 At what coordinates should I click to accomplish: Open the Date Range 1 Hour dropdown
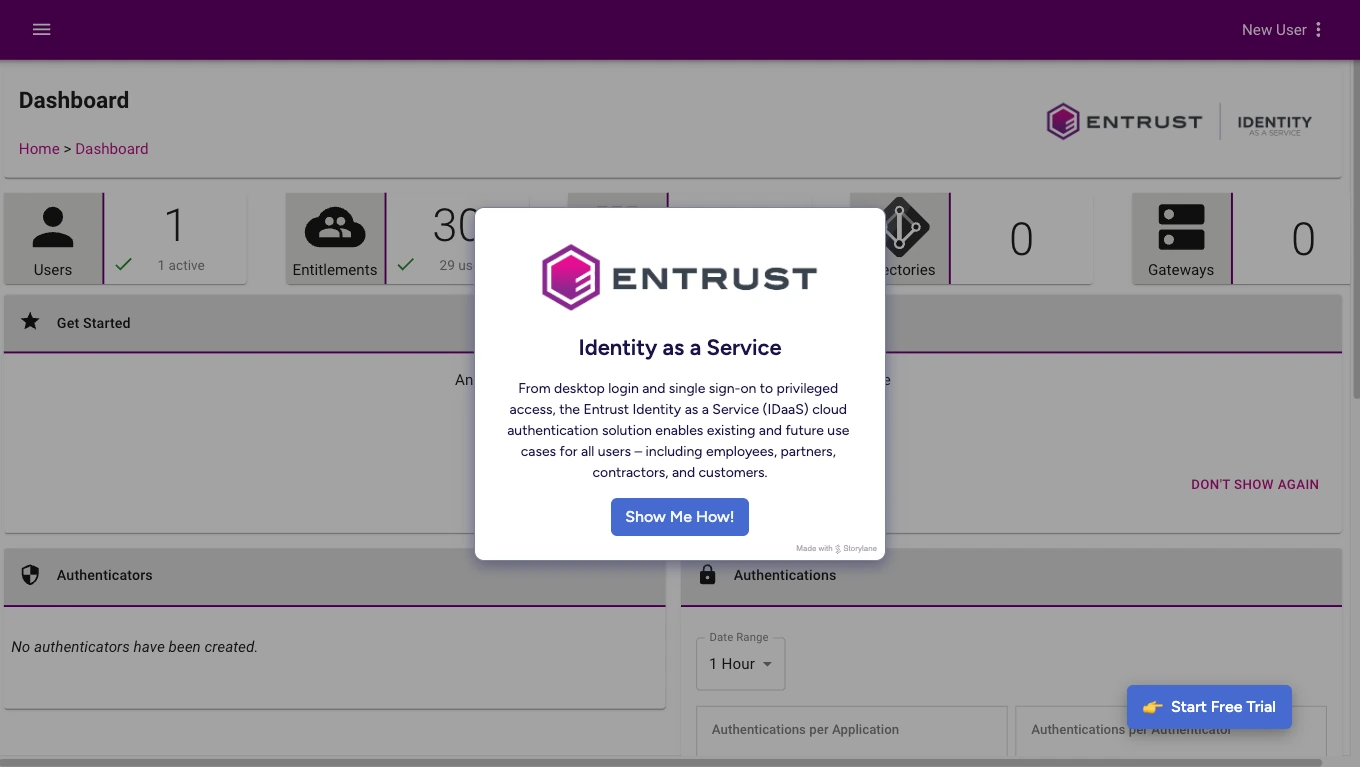click(740, 664)
